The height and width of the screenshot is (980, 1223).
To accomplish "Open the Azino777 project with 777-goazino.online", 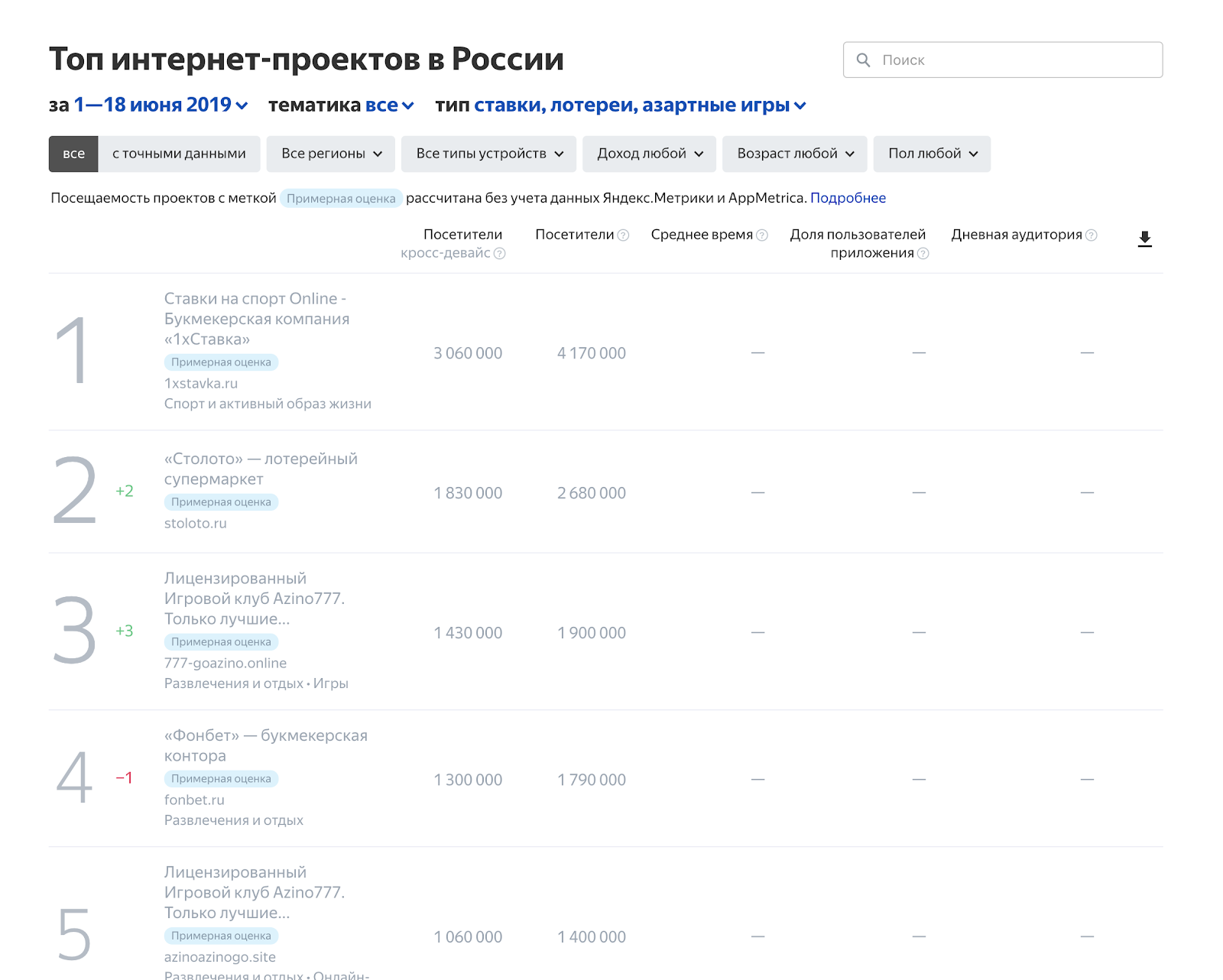I will pos(255,599).
